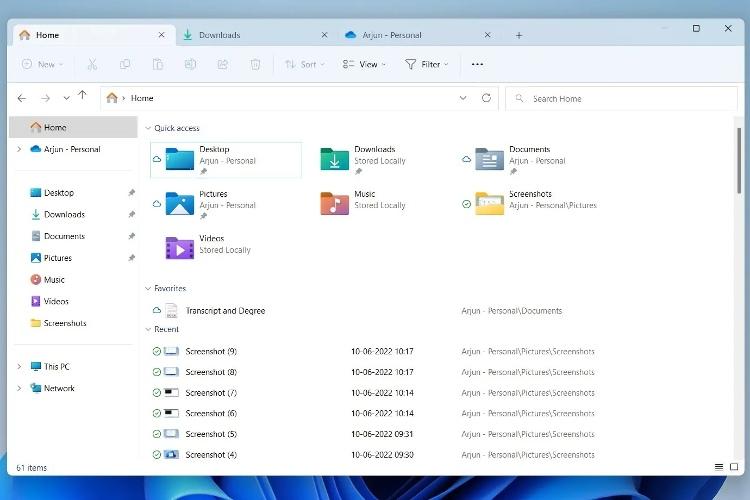The image size is (750, 500).
Task: Open the Sort dropdown menu
Action: pos(305,64)
